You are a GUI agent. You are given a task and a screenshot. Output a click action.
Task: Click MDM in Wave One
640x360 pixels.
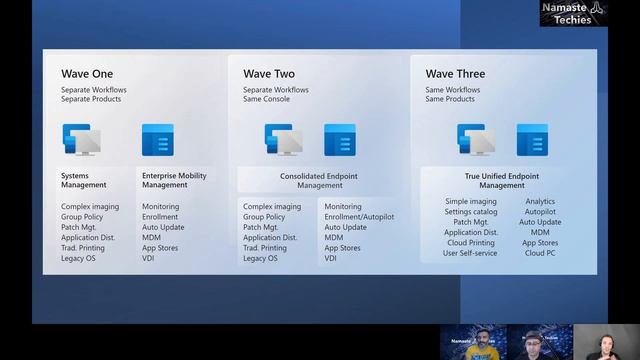(151, 238)
